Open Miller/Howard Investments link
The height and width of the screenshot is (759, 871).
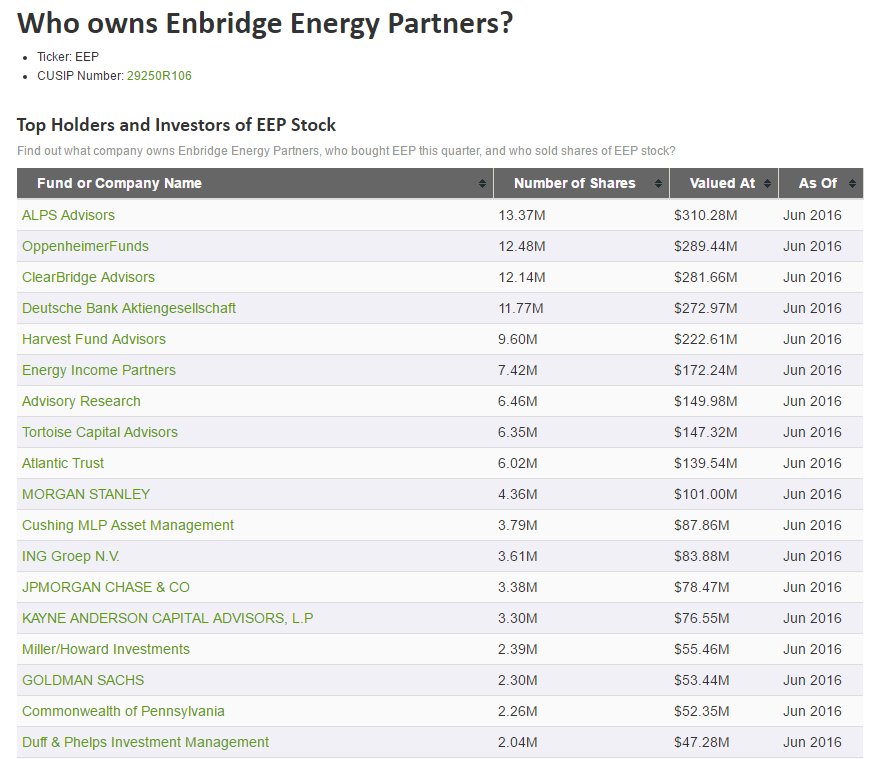pos(106,650)
